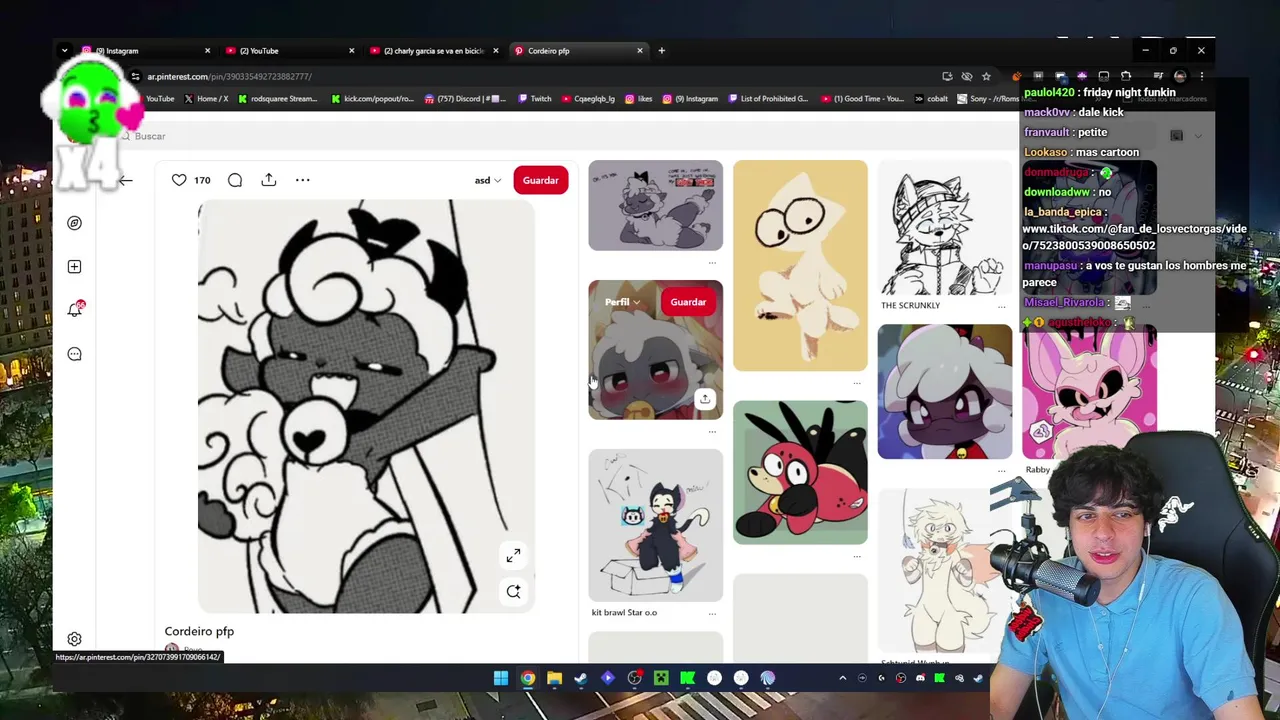Screen dimensions: 1280x720
Task: Click the Discord icon in the system tray
Action: [x=920, y=678]
